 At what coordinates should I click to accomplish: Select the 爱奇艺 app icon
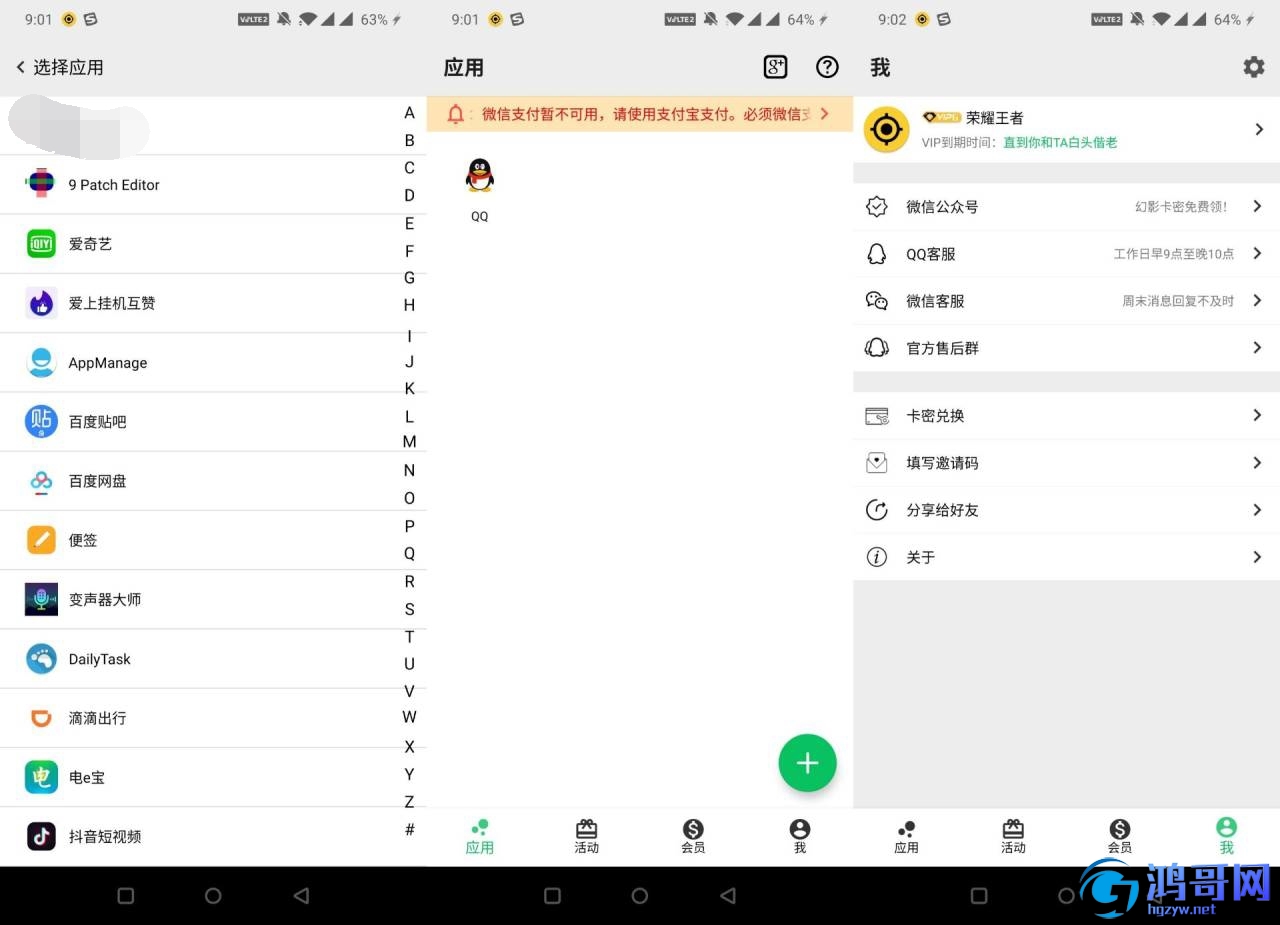click(x=41, y=243)
